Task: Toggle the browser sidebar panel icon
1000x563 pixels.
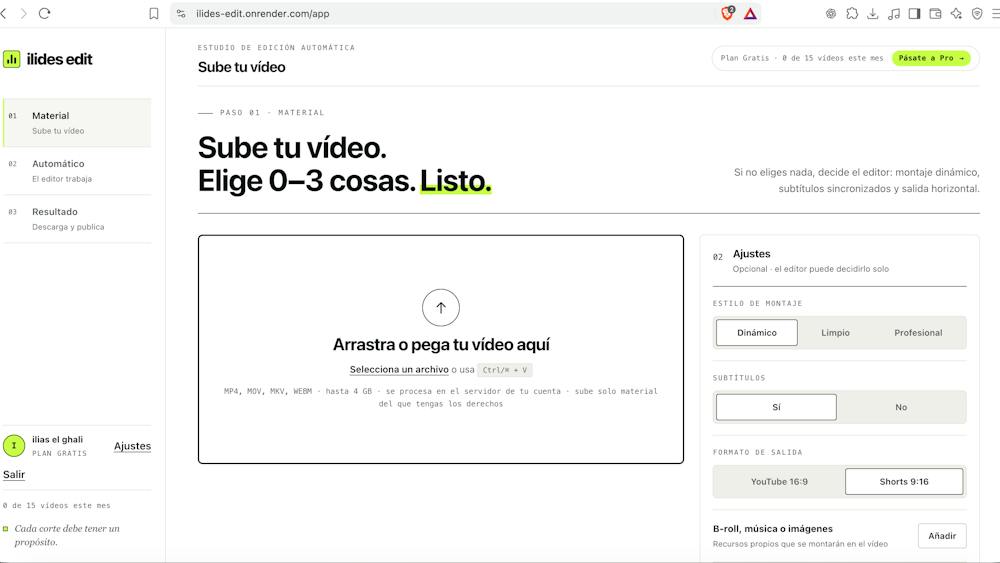Action: pos(915,13)
